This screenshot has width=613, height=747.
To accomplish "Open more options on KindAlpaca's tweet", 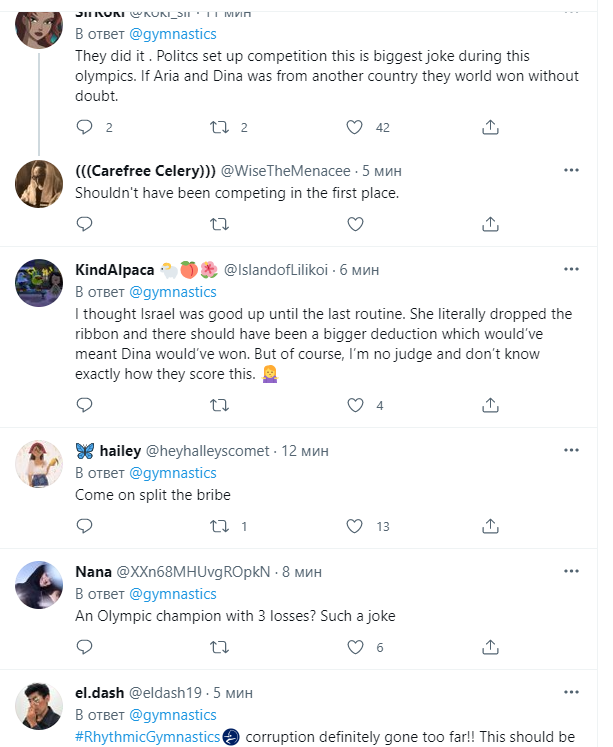I will 571,270.
